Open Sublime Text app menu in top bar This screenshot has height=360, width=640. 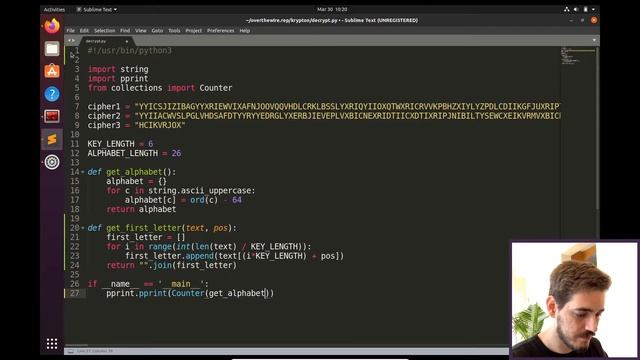coord(97,9)
